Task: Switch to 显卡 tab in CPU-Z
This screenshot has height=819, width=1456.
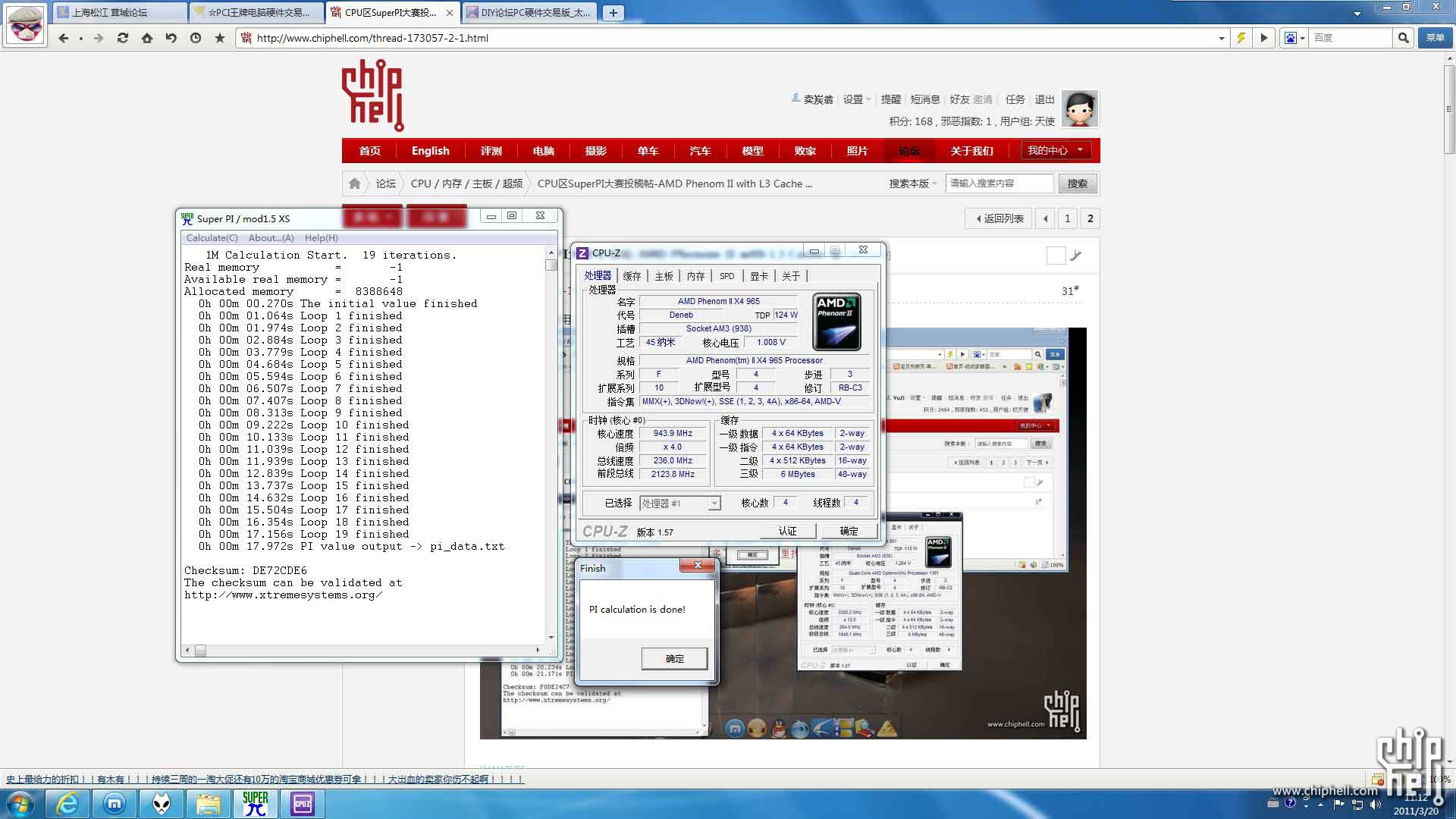Action: click(759, 276)
